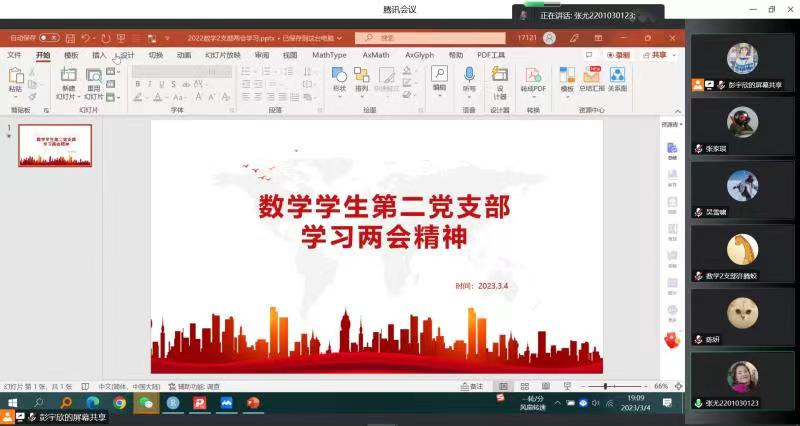Screen dimensions: 800x426
Task: Open the 共享 share dropdown
Action: (656, 55)
